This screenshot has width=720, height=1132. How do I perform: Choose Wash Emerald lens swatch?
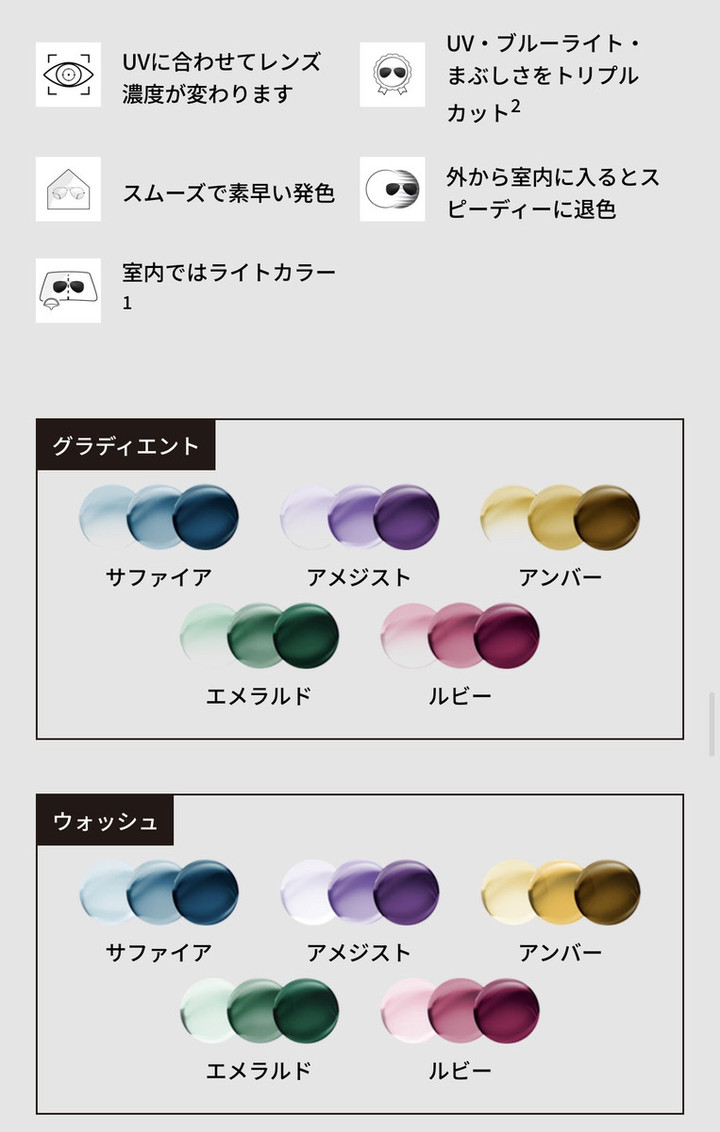259,1011
